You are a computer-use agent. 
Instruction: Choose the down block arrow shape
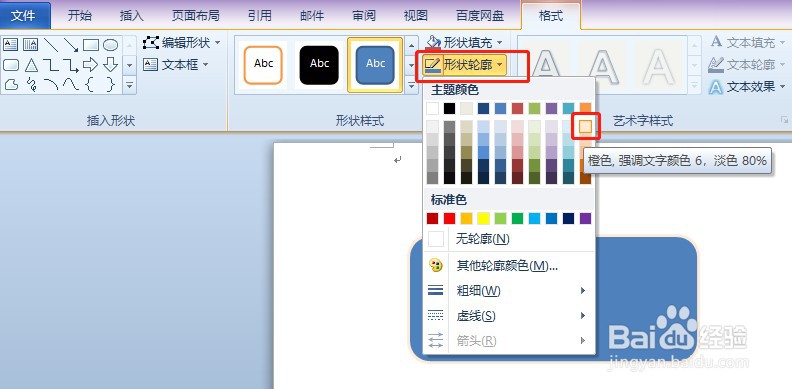[x=111, y=65]
